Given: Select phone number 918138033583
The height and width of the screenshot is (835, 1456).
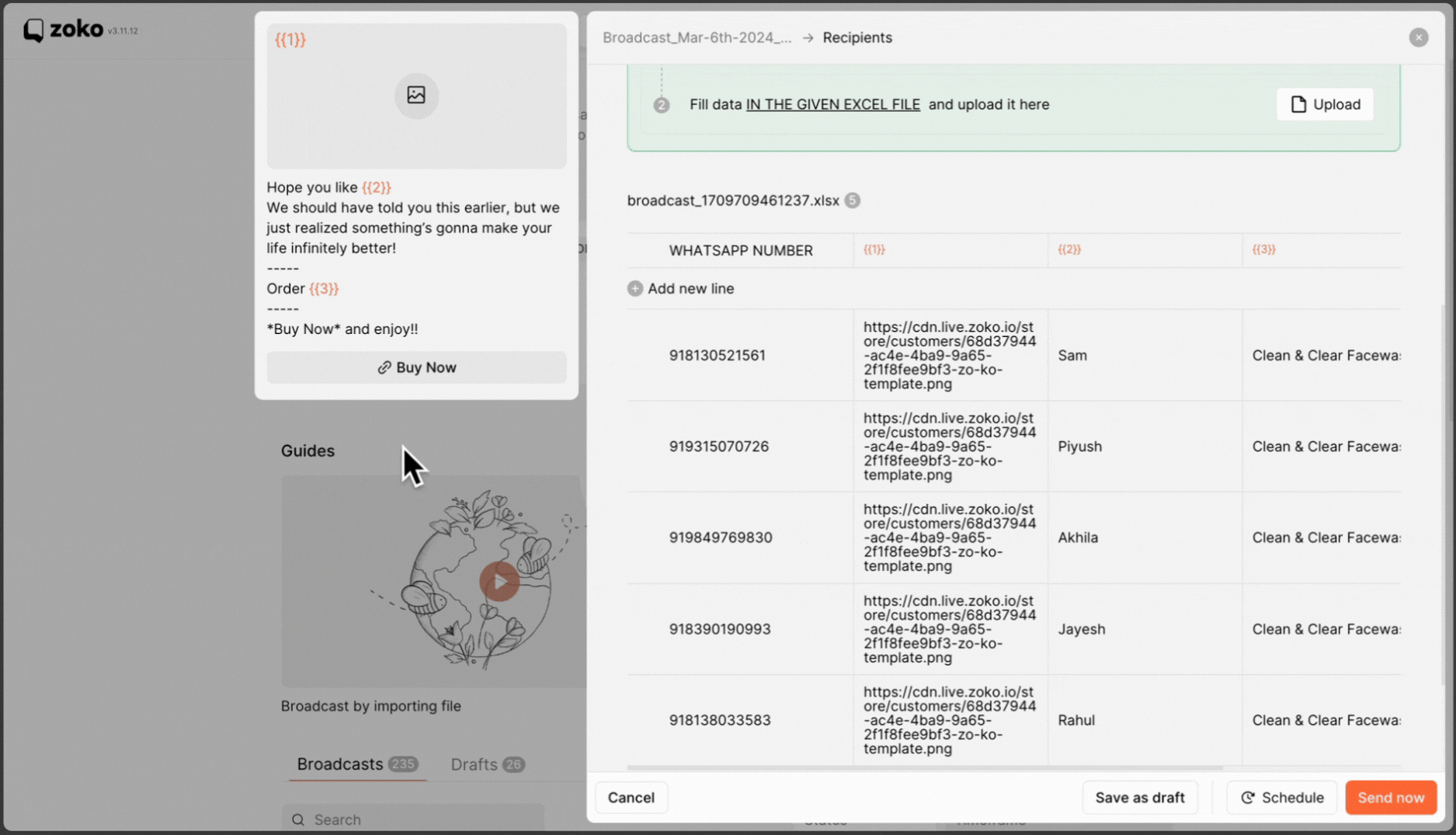Looking at the screenshot, I should point(720,720).
